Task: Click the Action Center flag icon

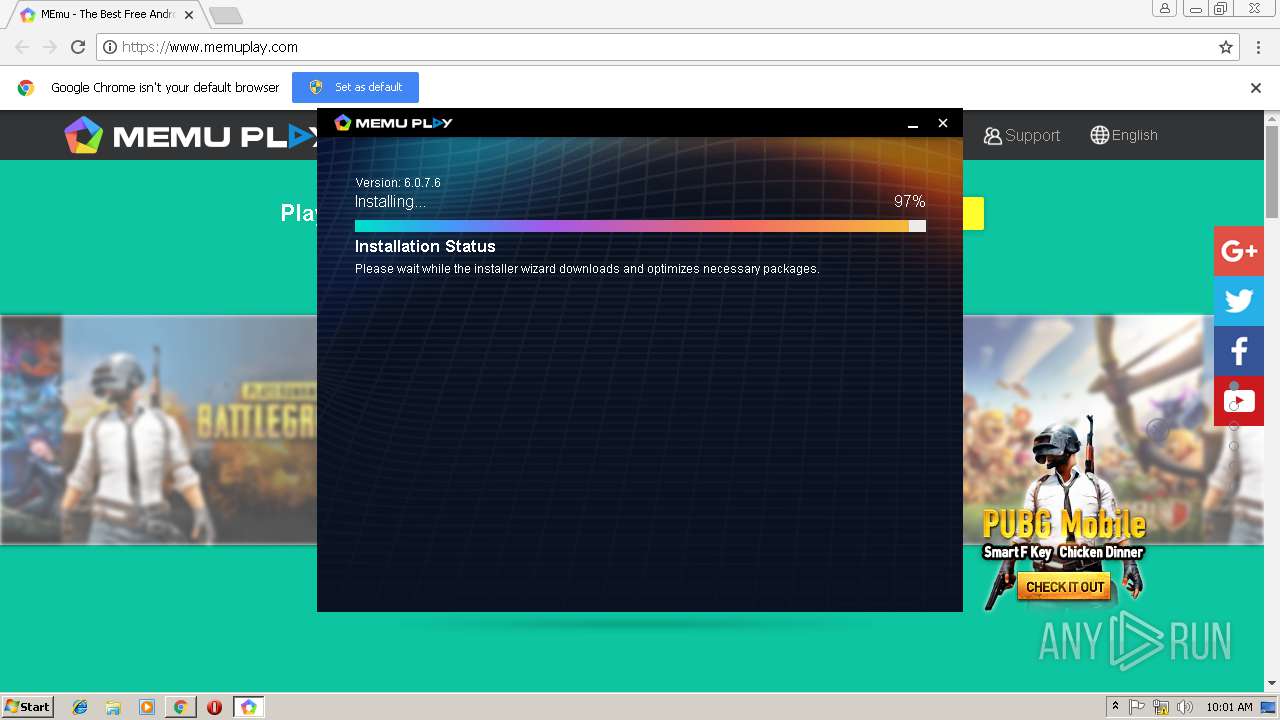Action: point(1137,707)
